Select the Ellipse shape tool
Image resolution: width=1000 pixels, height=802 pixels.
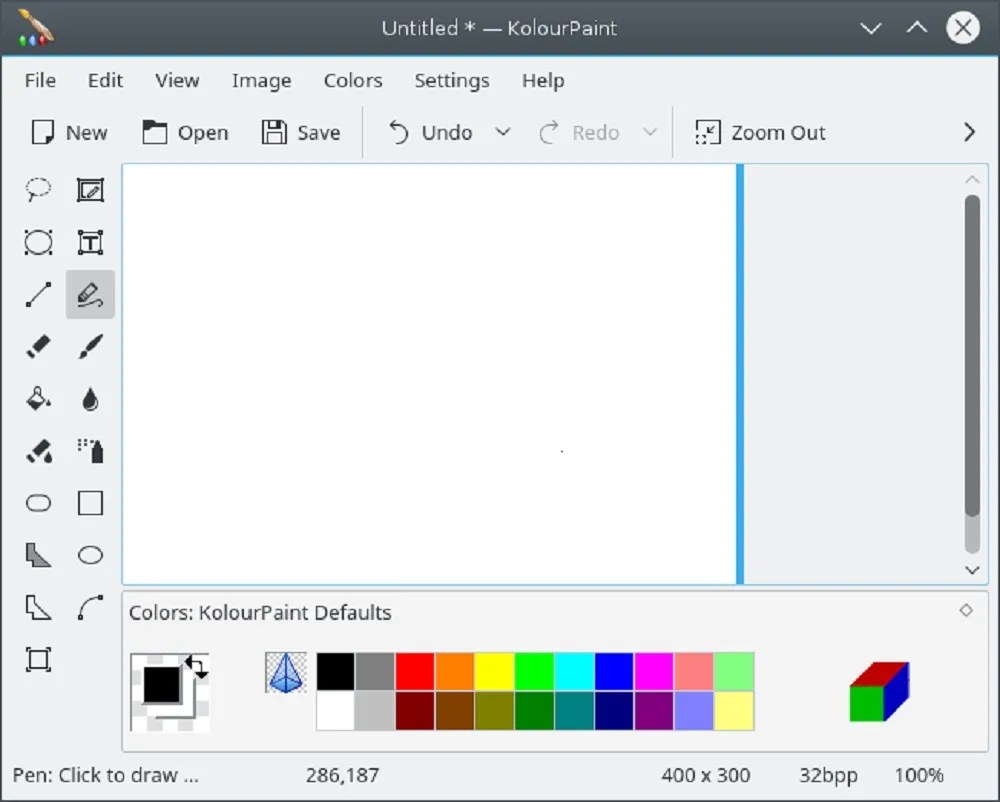[x=90, y=555]
